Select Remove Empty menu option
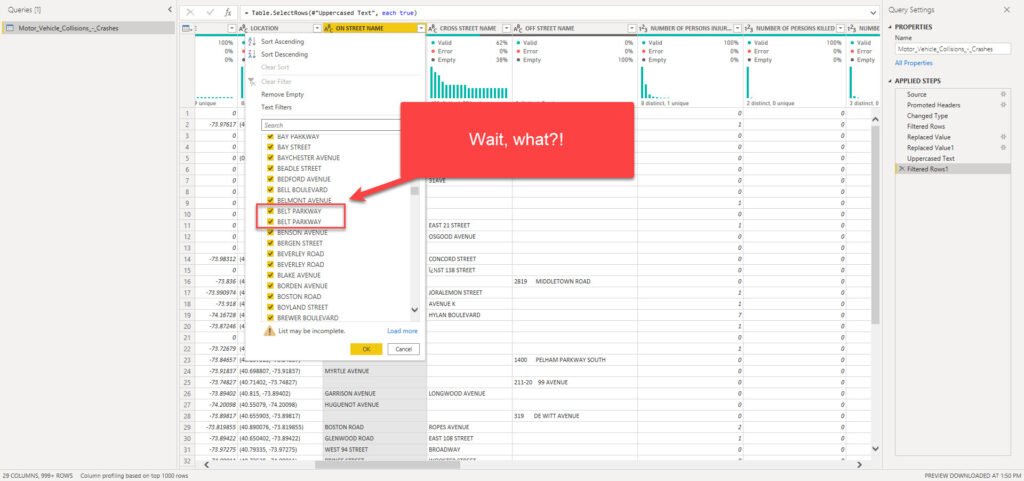The width and height of the screenshot is (1024, 481). tap(282, 94)
